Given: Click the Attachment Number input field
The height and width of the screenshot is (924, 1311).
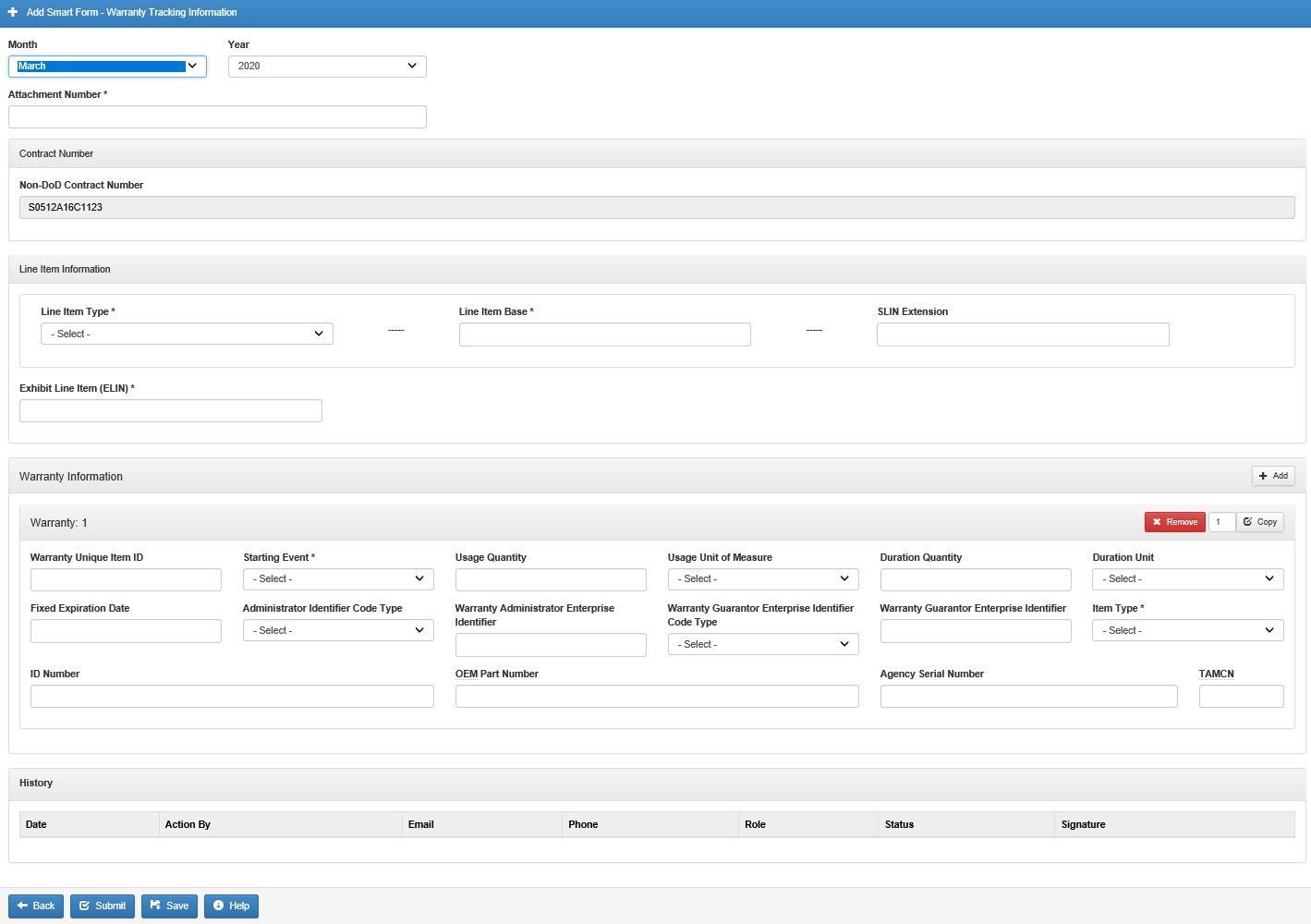Looking at the screenshot, I should click(x=217, y=116).
